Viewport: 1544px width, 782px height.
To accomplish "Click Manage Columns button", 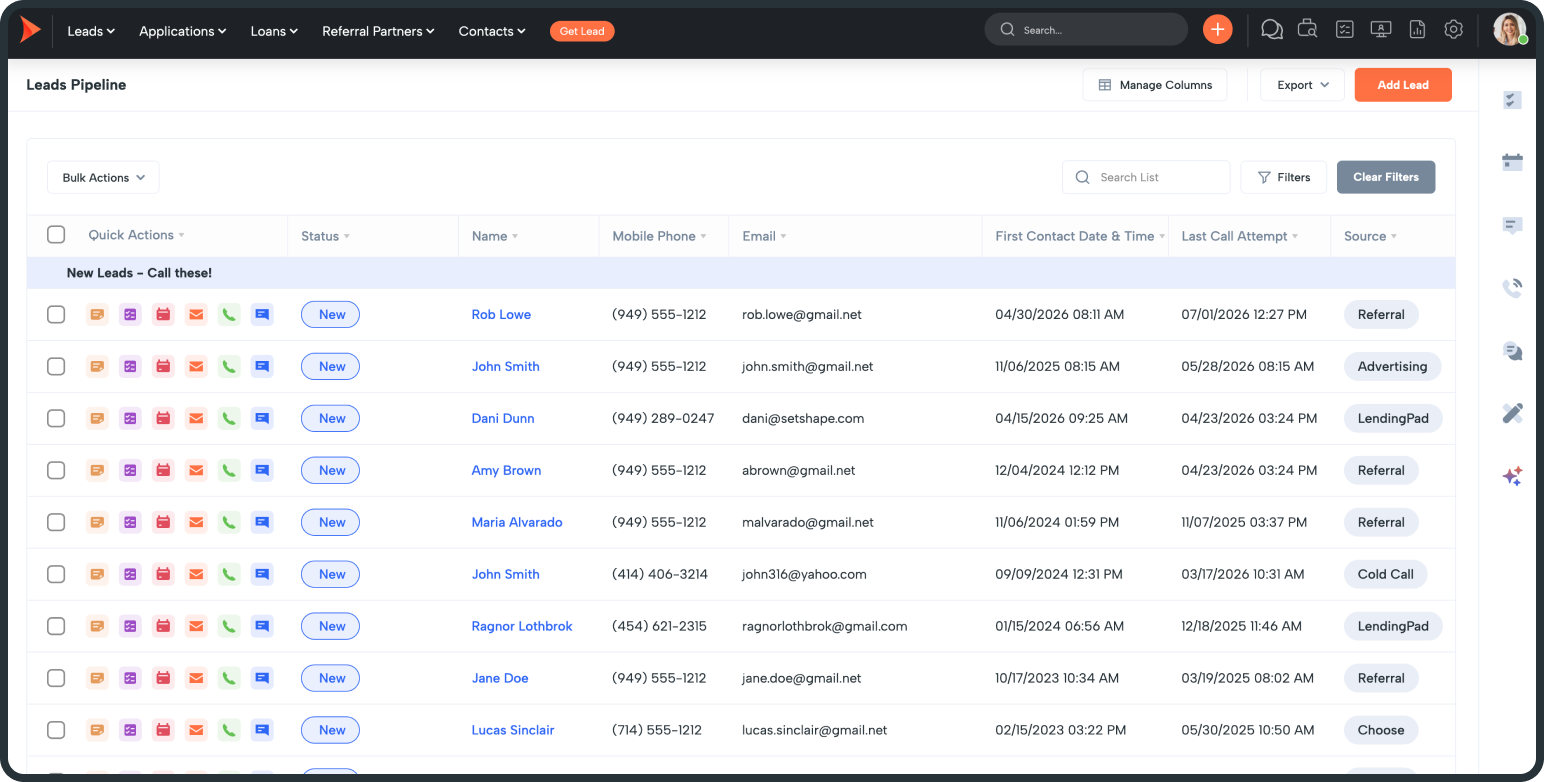I will pyautogui.click(x=1155, y=85).
